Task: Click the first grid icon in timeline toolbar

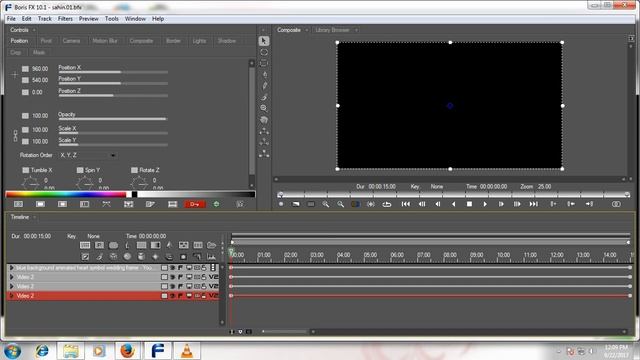Action: click(x=85, y=245)
